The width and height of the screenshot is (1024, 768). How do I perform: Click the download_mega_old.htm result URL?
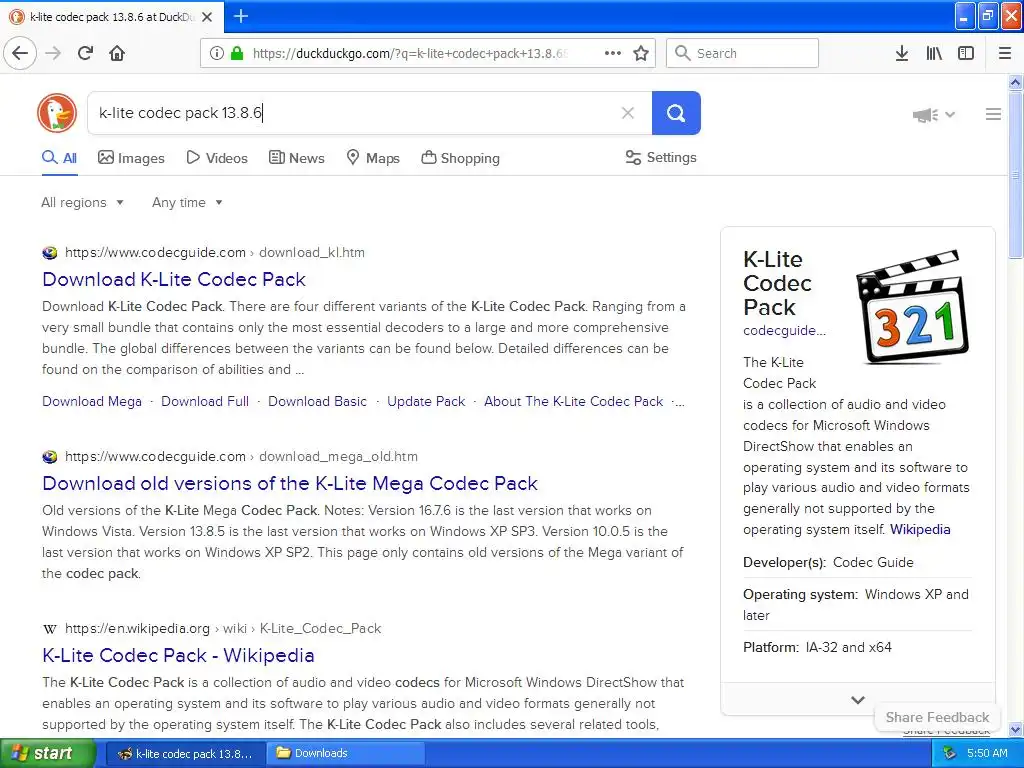241,456
